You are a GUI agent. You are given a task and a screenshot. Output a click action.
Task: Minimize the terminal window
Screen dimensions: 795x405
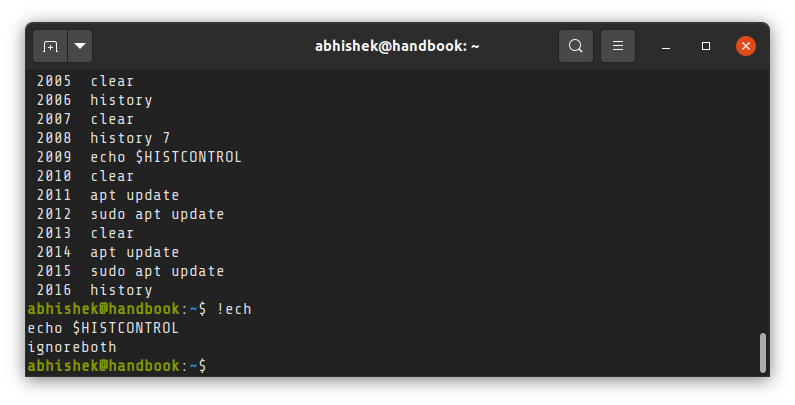pyautogui.click(x=666, y=47)
